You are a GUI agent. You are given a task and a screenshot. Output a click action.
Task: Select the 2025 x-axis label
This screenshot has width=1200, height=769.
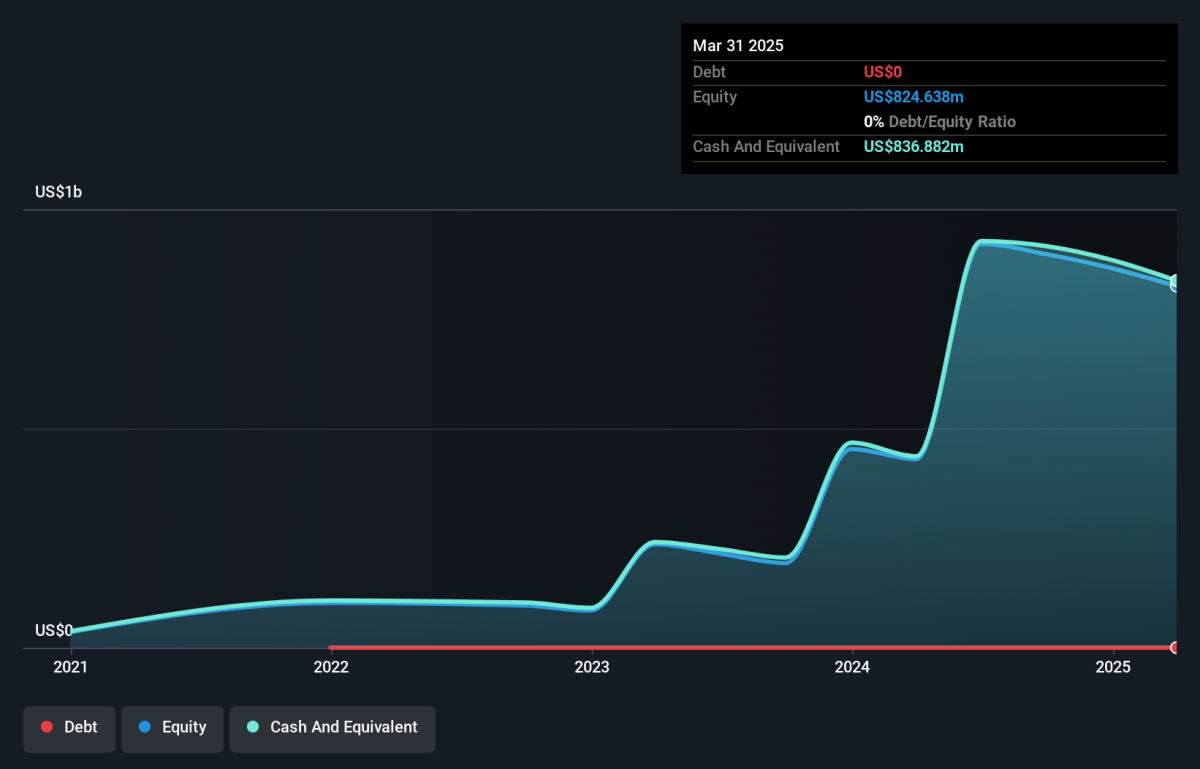[x=1114, y=667]
